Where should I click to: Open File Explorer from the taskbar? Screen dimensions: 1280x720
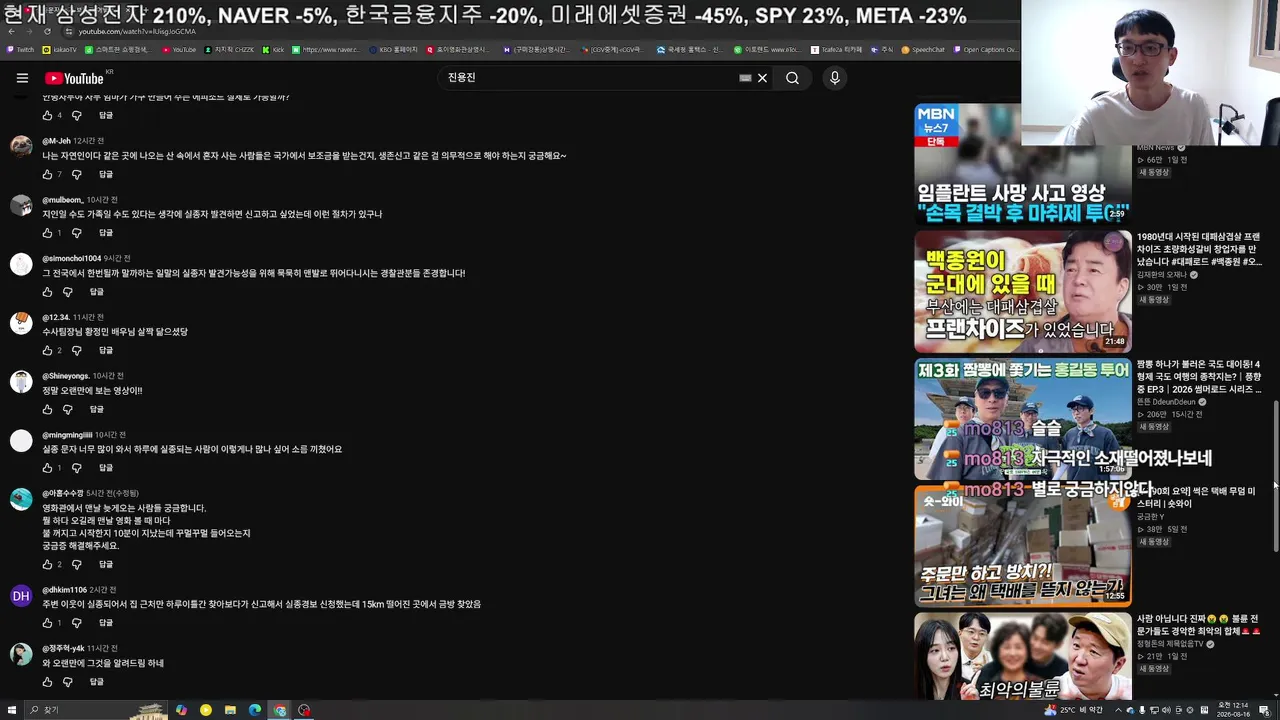coord(230,710)
